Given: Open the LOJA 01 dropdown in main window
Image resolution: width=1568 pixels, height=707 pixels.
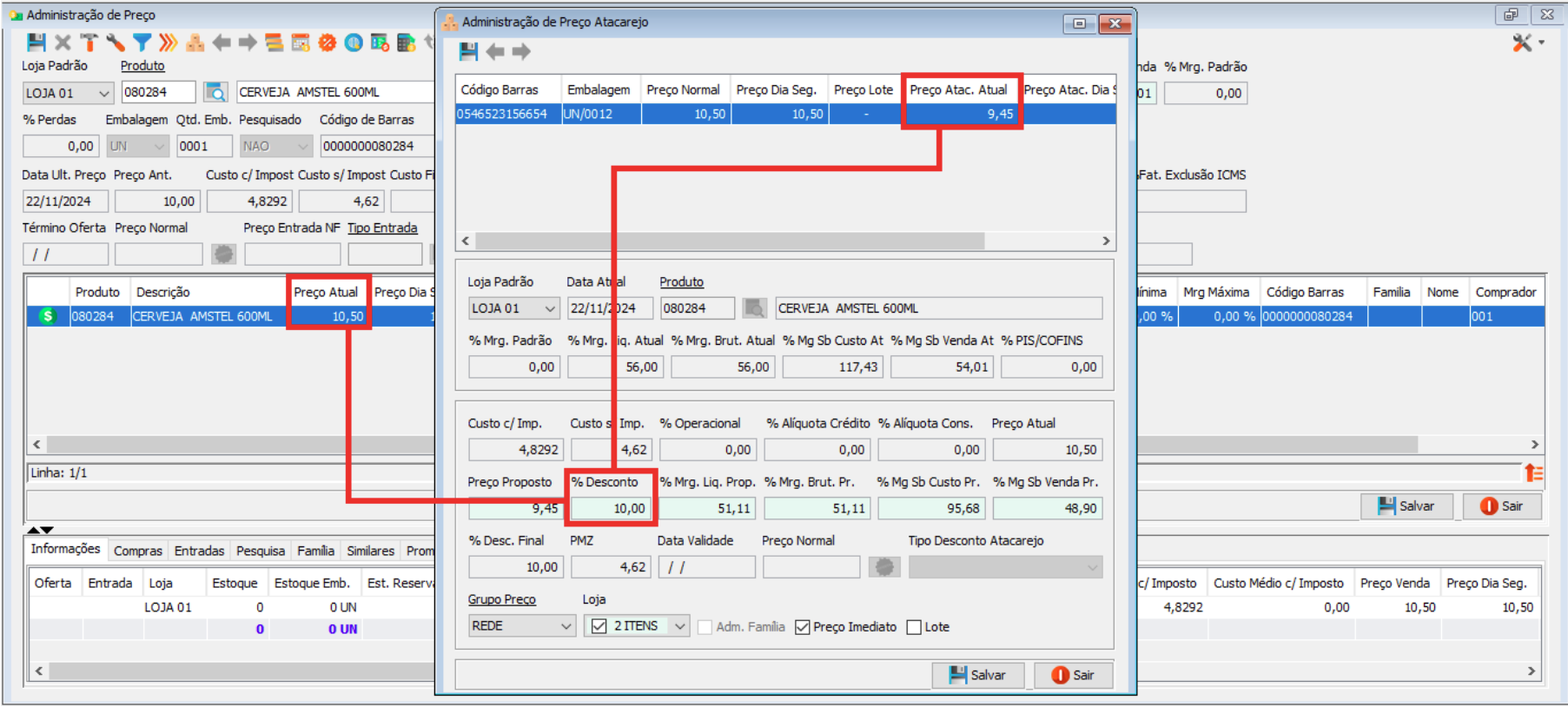Looking at the screenshot, I should [x=104, y=93].
